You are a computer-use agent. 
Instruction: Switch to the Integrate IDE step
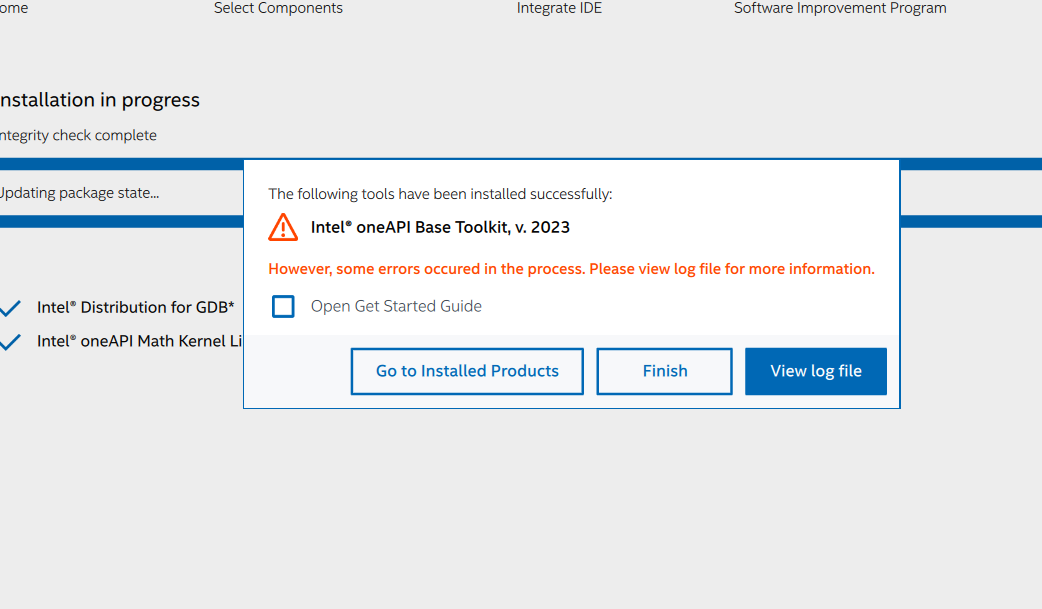click(559, 8)
